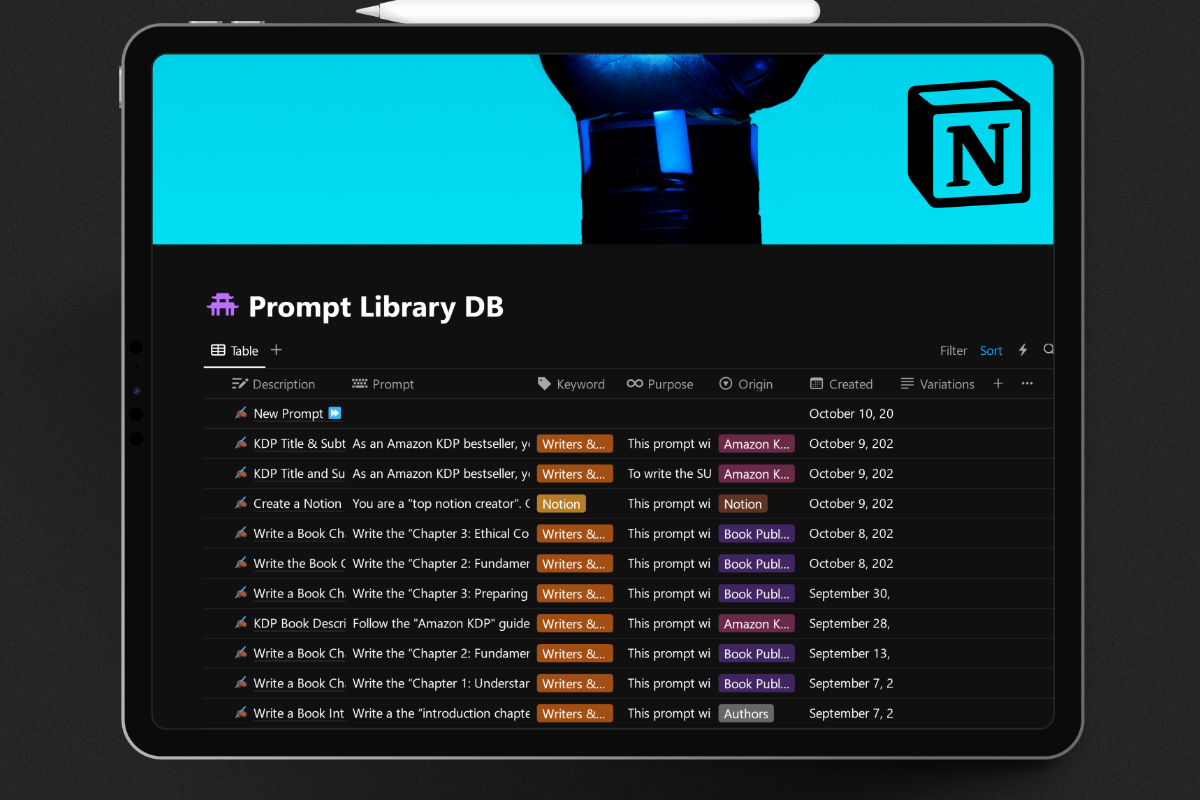Open the Write the Book C row

[299, 564]
